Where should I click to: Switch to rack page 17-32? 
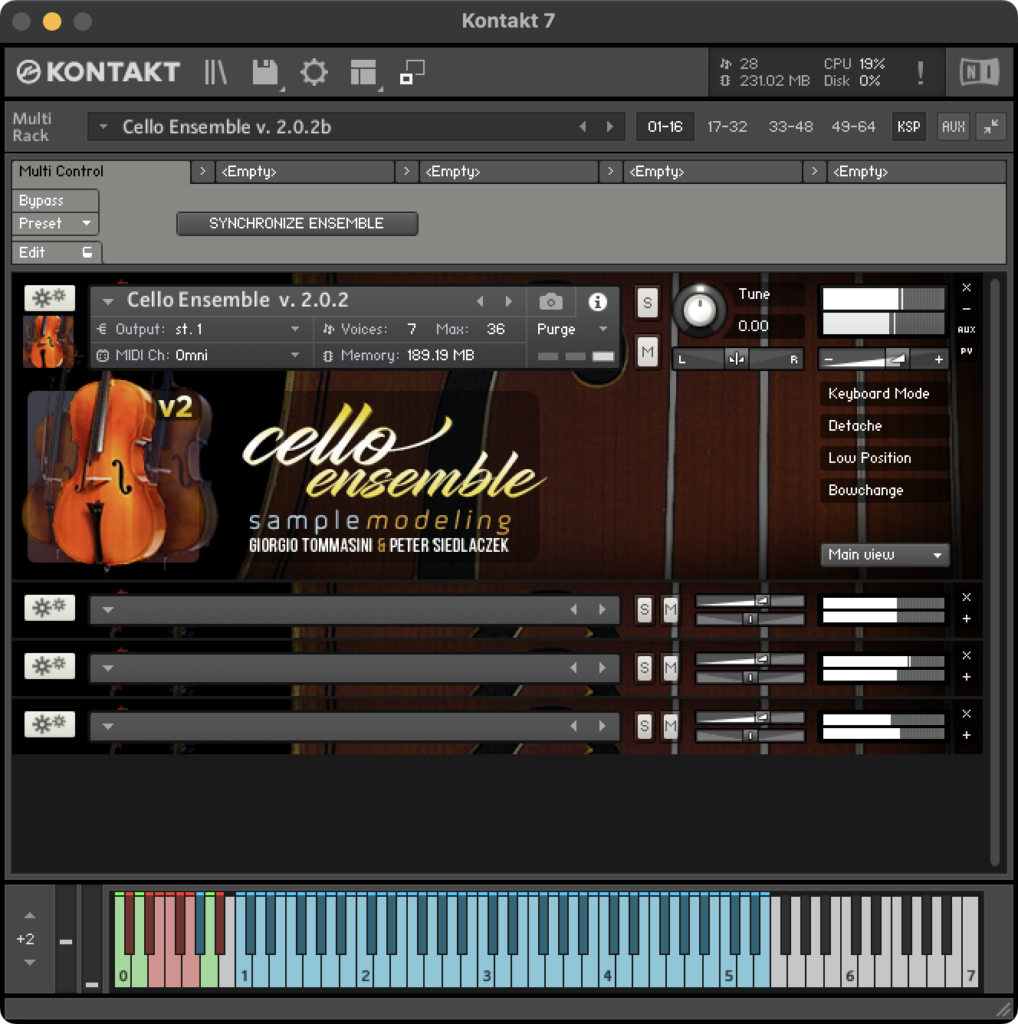pyautogui.click(x=727, y=127)
